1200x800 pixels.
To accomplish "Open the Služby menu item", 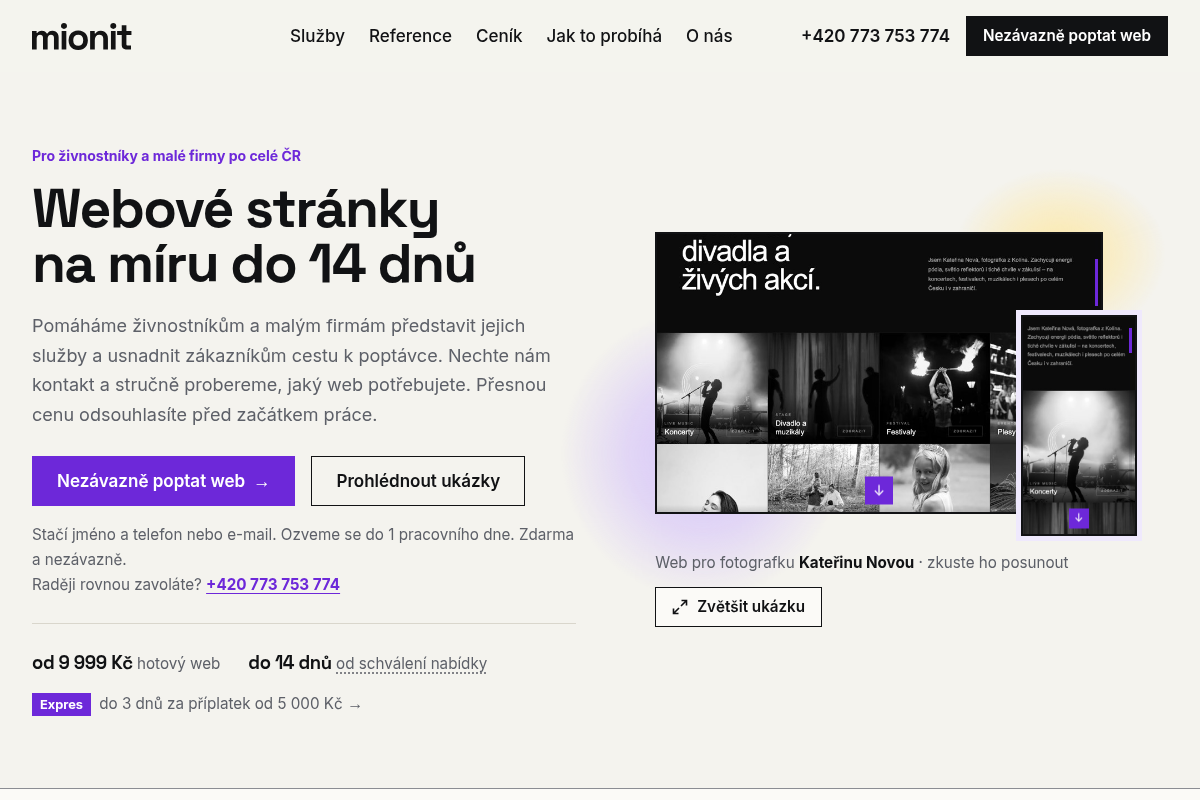I will click(x=317, y=36).
